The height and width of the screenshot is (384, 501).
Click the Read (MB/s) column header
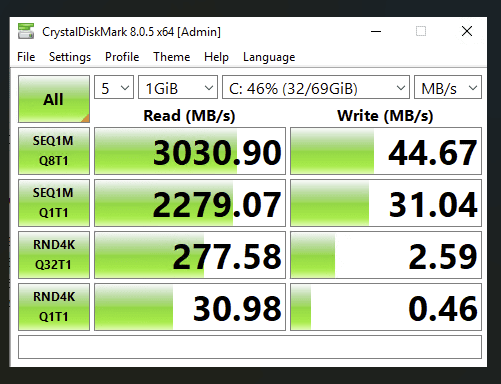click(189, 116)
